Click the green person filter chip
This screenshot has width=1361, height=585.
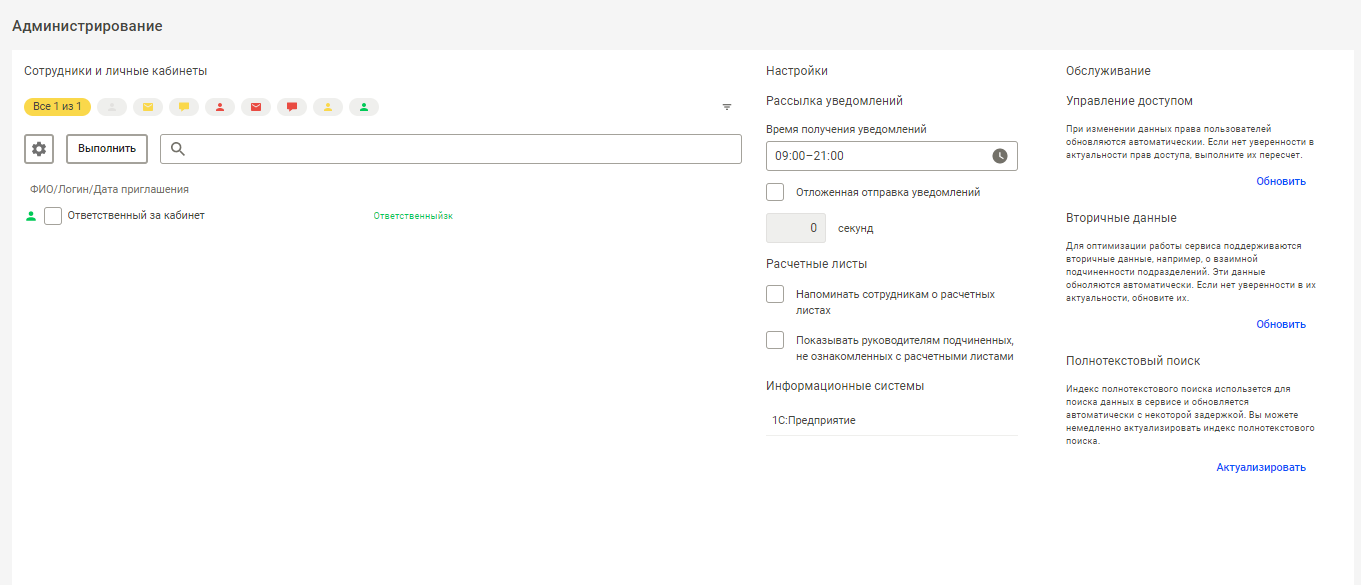click(364, 107)
